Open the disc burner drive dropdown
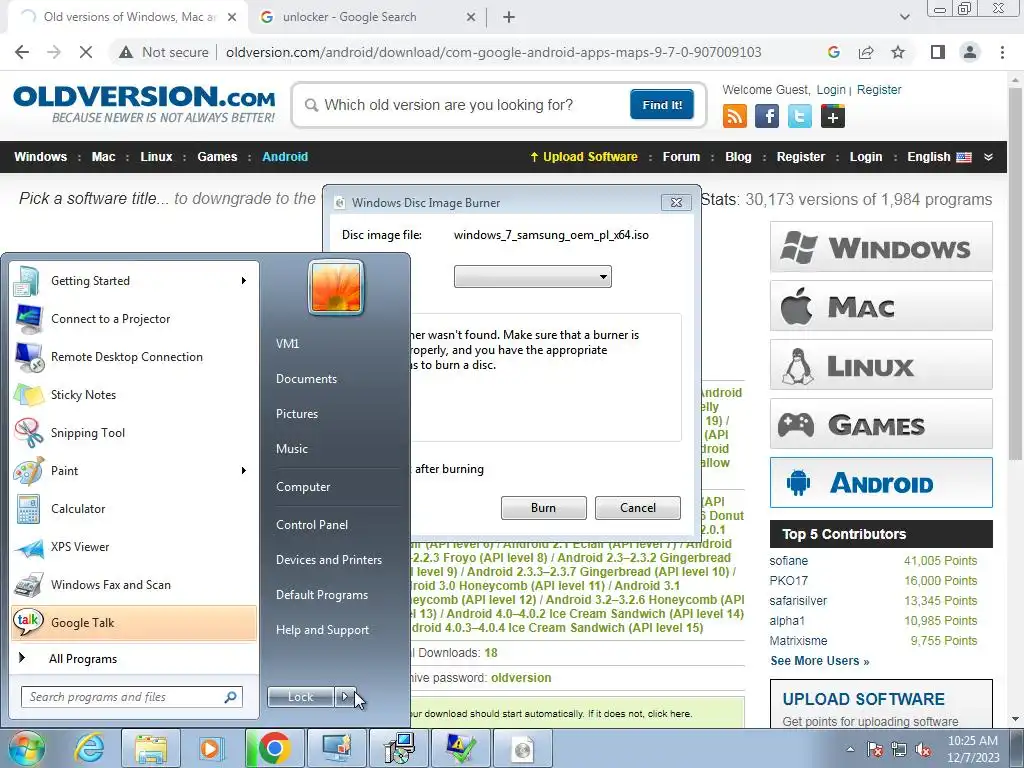 [x=532, y=276]
